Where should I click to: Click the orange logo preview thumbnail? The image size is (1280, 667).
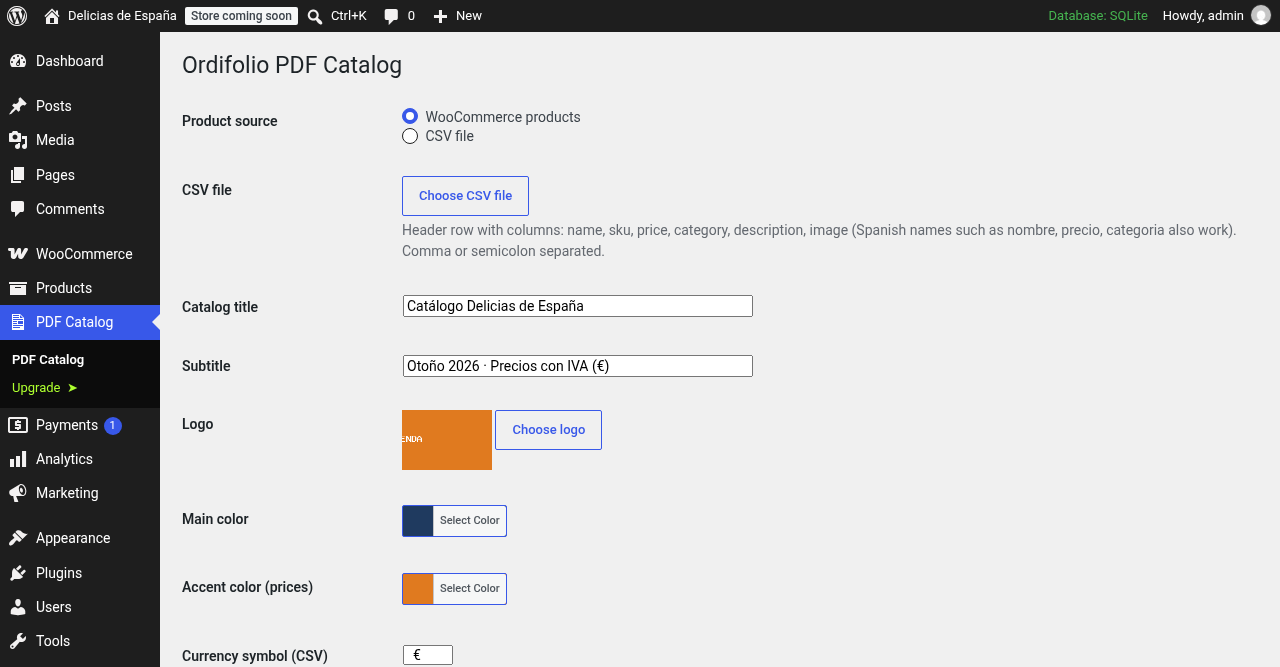[x=447, y=440]
